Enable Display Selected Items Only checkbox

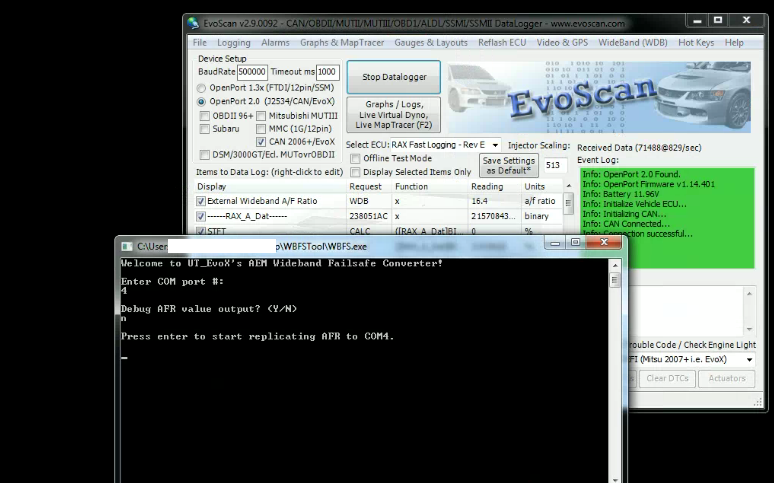pyautogui.click(x=355, y=172)
